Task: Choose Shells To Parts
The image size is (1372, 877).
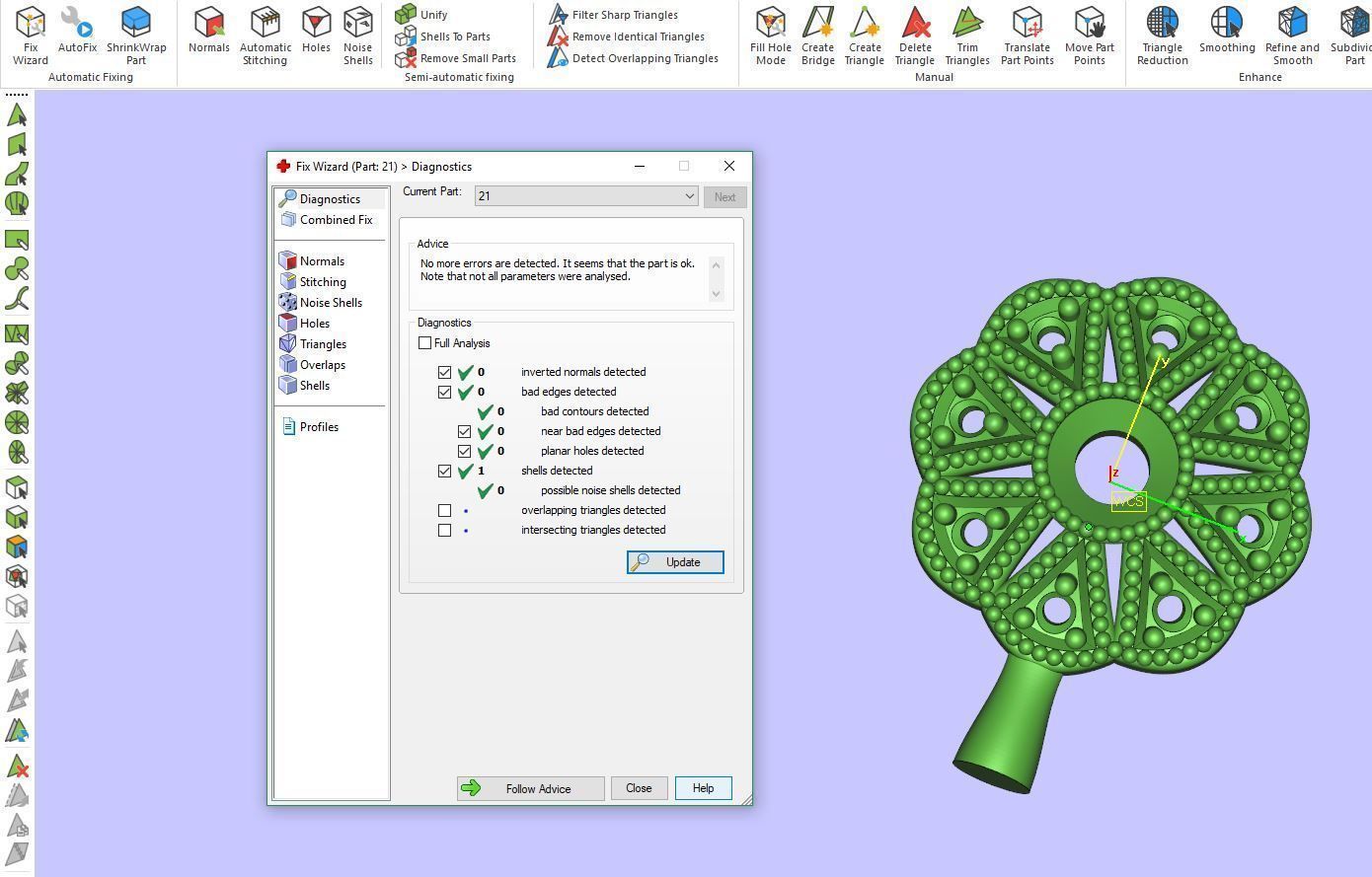Action: (x=443, y=37)
